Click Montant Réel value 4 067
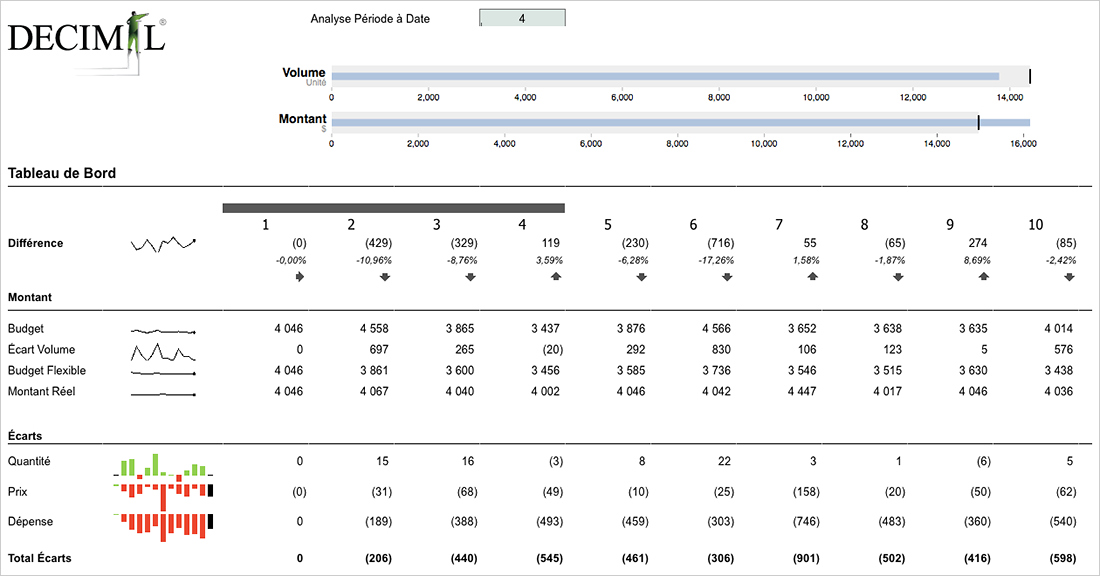The image size is (1100, 576). [x=374, y=391]
